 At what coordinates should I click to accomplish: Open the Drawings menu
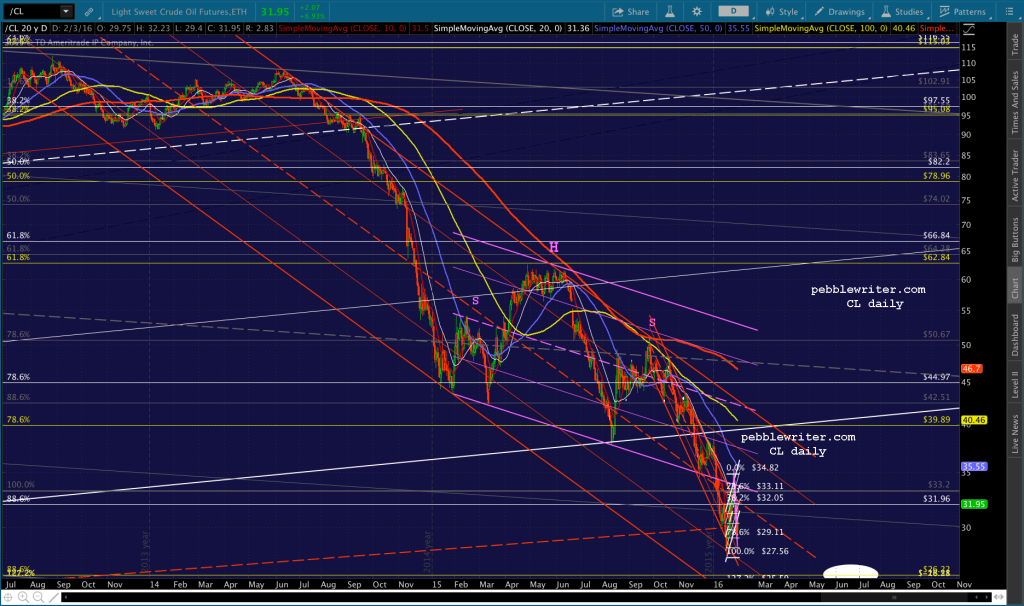(839, 12)
